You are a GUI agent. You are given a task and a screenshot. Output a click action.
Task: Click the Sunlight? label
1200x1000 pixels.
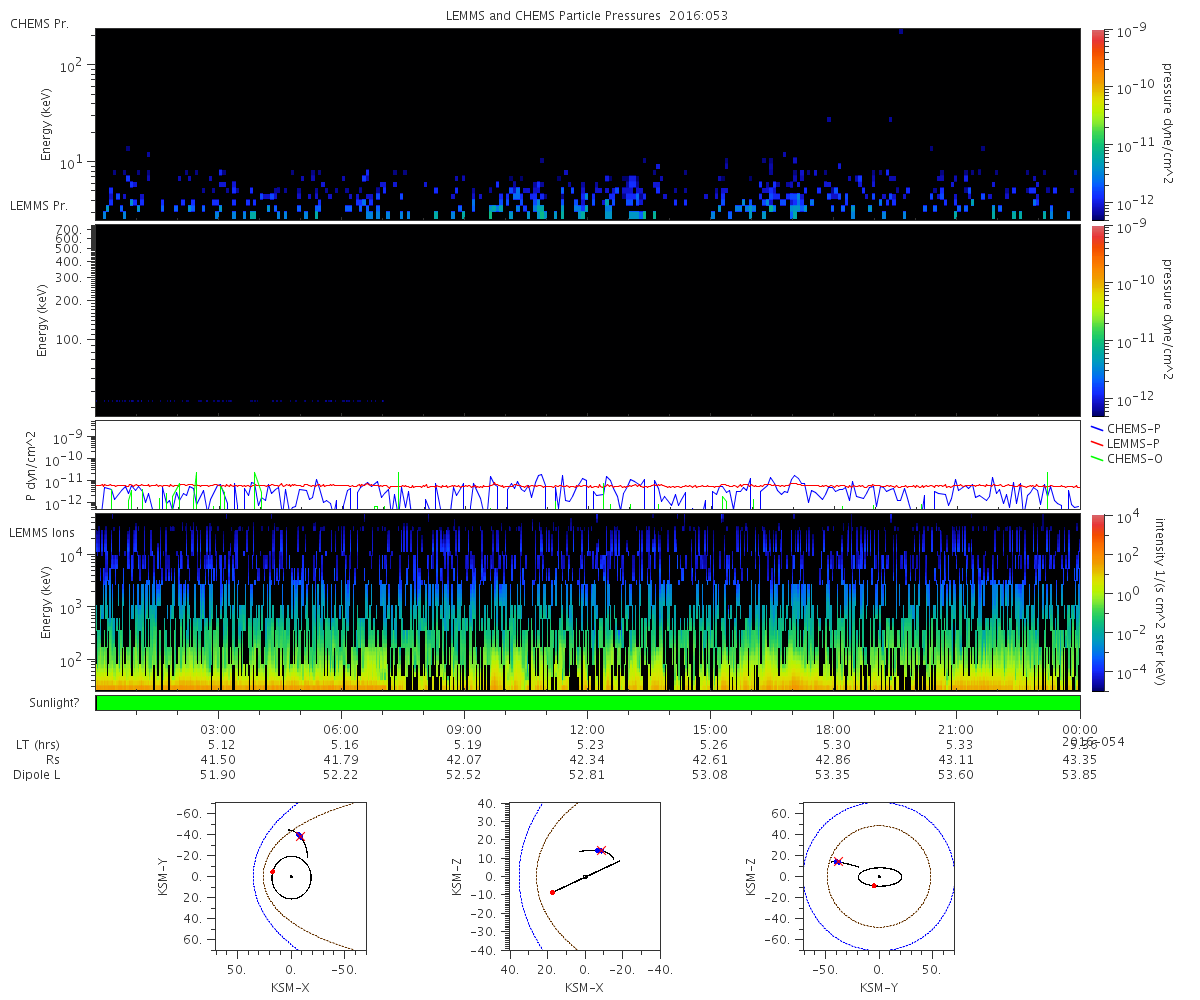click(x=45, y=703)
